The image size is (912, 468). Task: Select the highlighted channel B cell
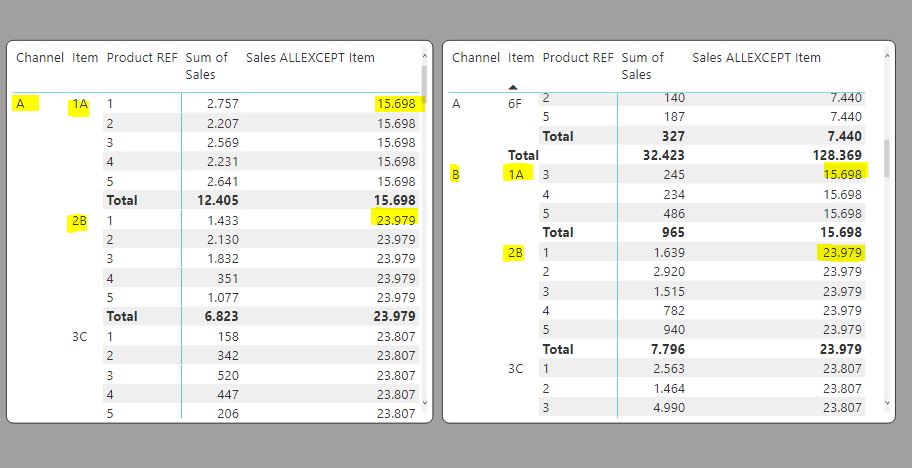pyautogui.click(x=455, y=174)
